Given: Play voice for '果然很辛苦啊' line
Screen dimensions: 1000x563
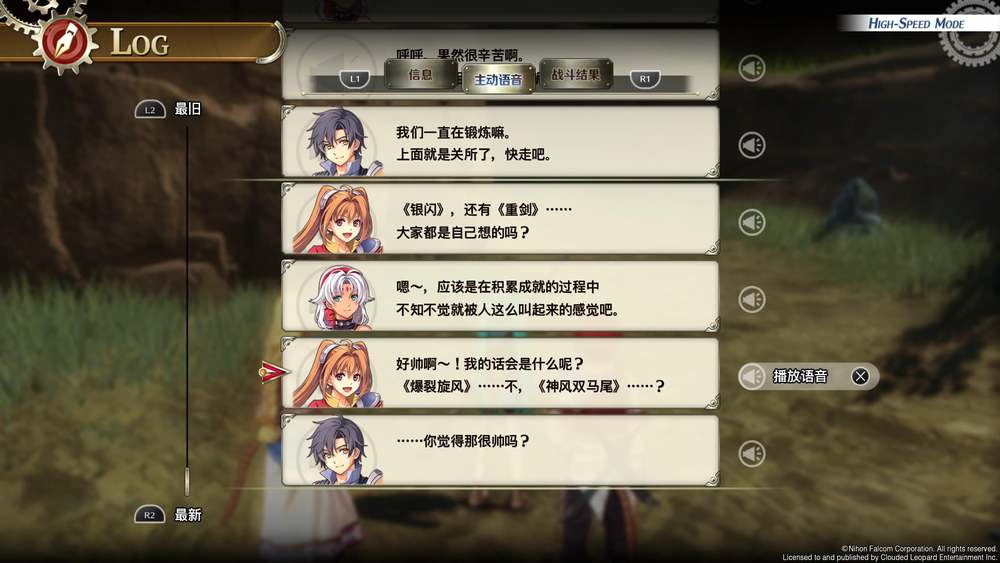Looking at the screenshot, I should [x=752, y=68].
